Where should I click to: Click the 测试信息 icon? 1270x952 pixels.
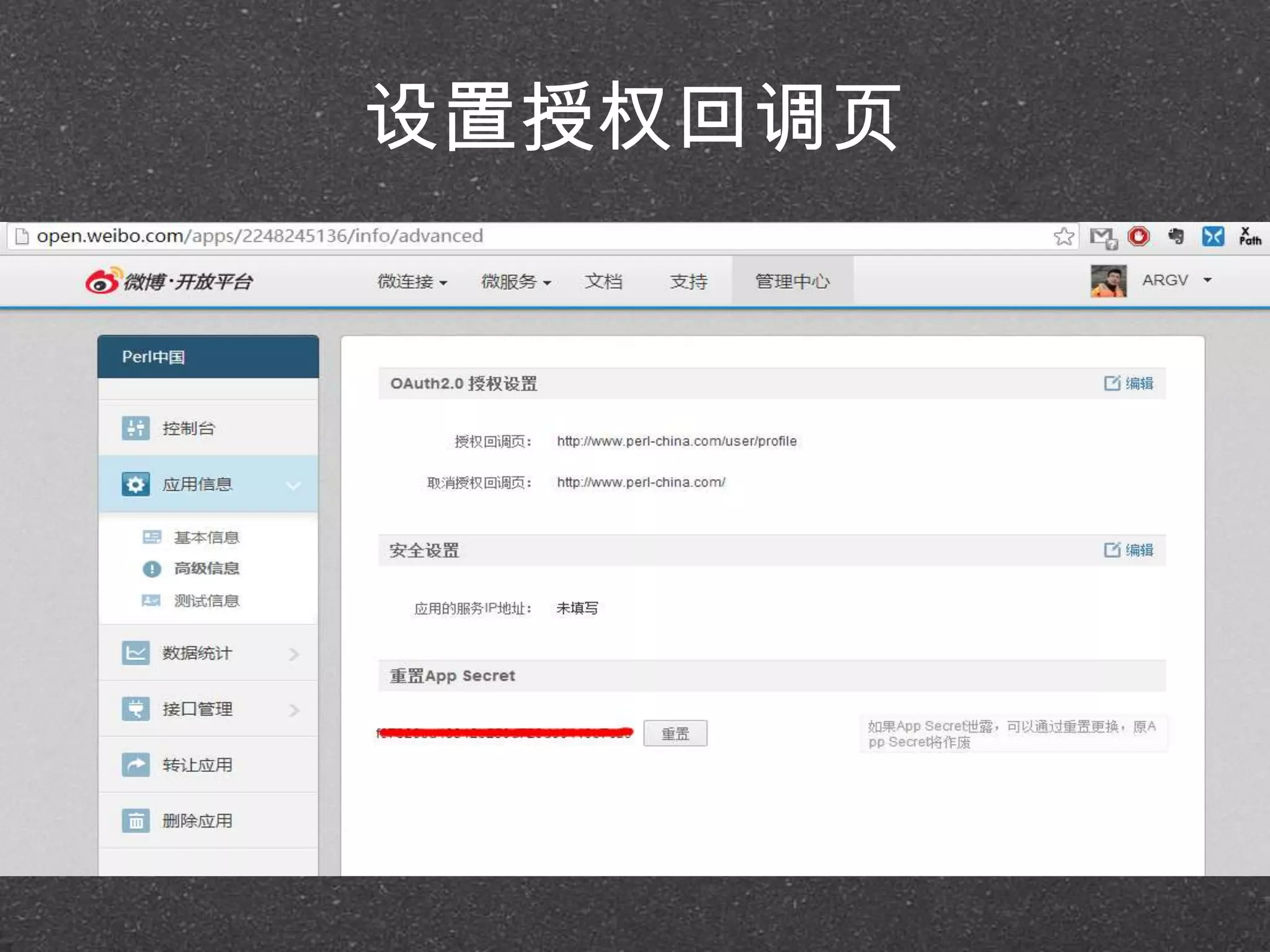(152, 600)
